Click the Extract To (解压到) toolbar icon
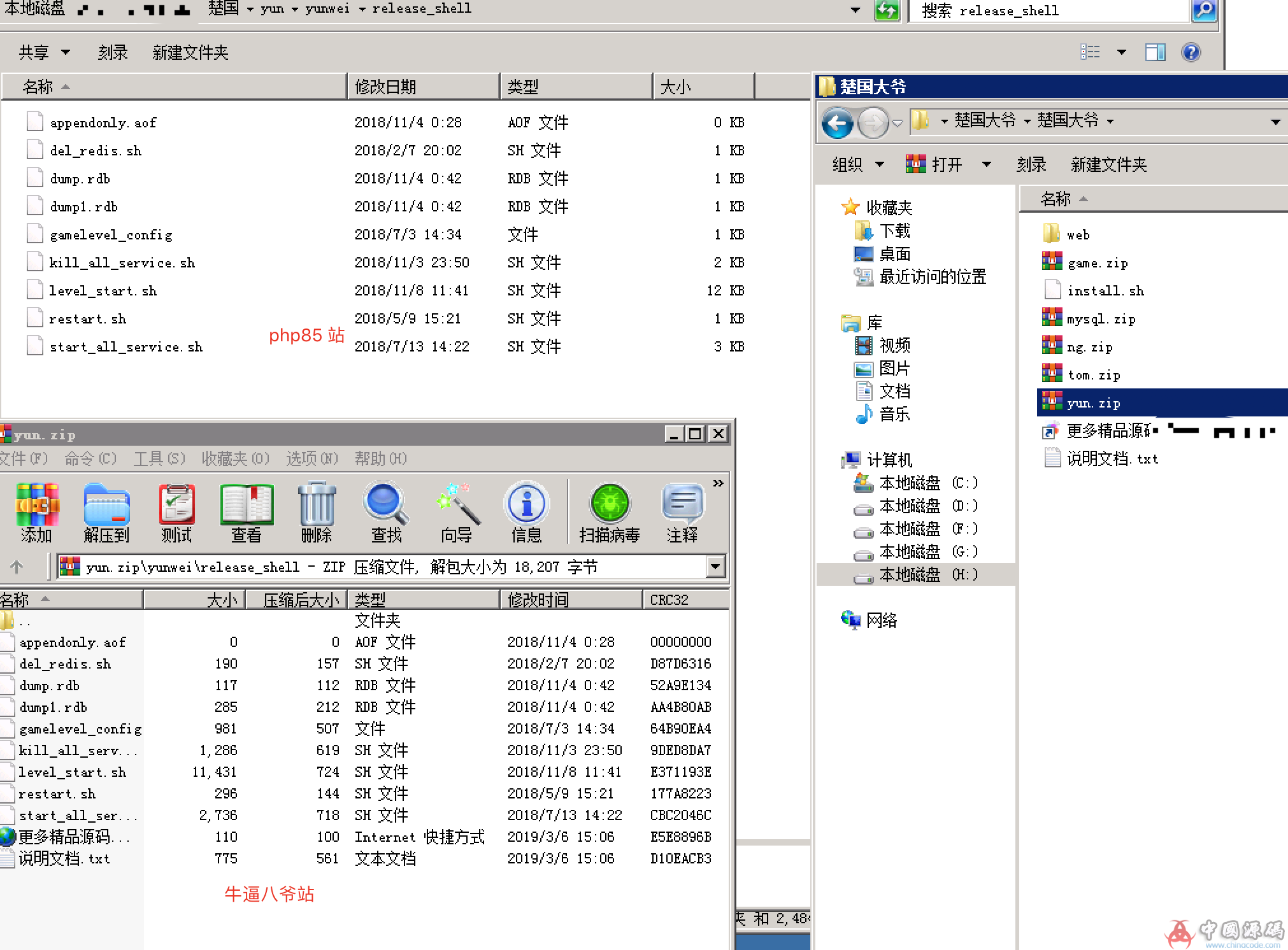 [x=106, y=513]
